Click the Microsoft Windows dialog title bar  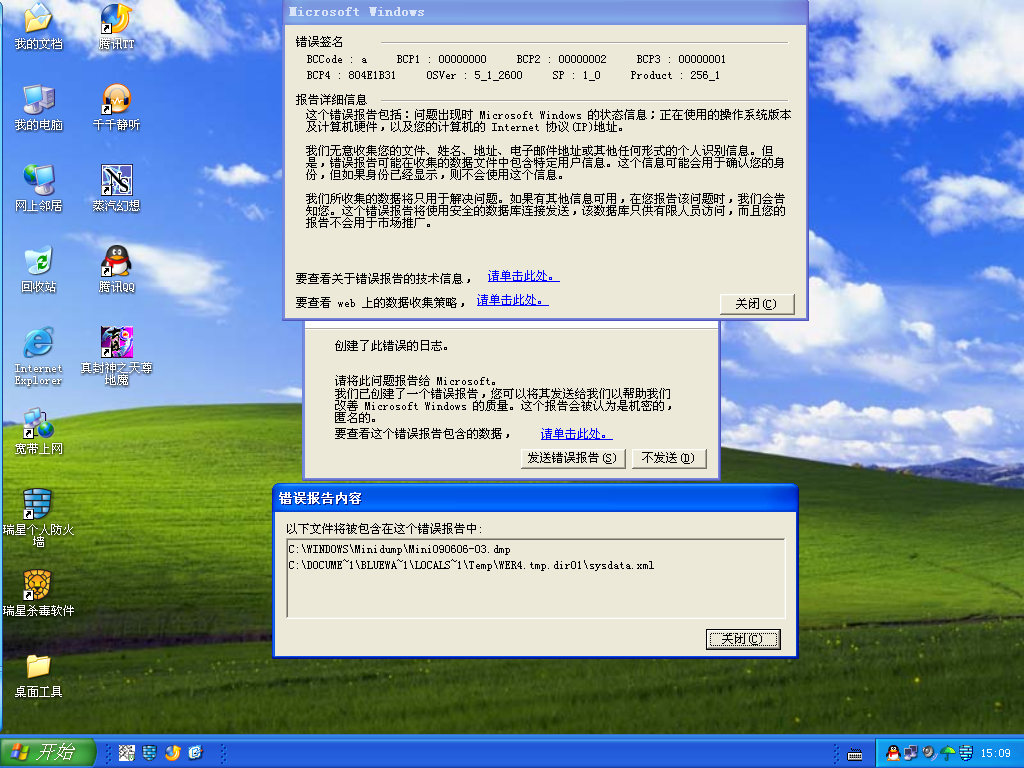pyautogui.click(x=546, y=12)
